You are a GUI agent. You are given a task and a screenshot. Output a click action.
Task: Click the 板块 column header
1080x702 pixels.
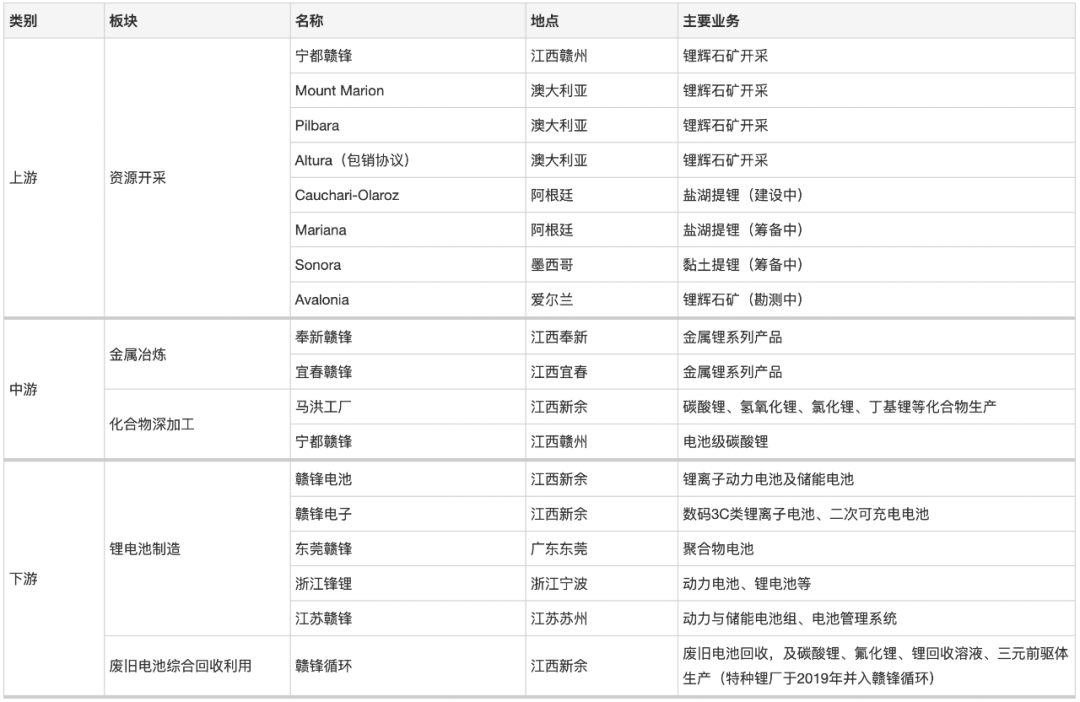click(124, 21)
